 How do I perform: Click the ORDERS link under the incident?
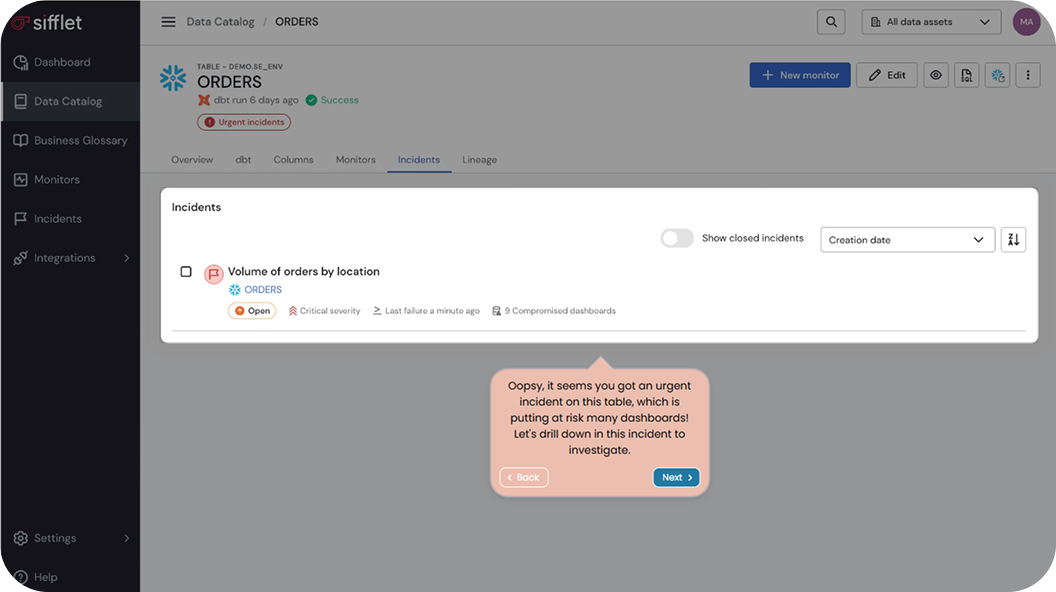[263, 290]
